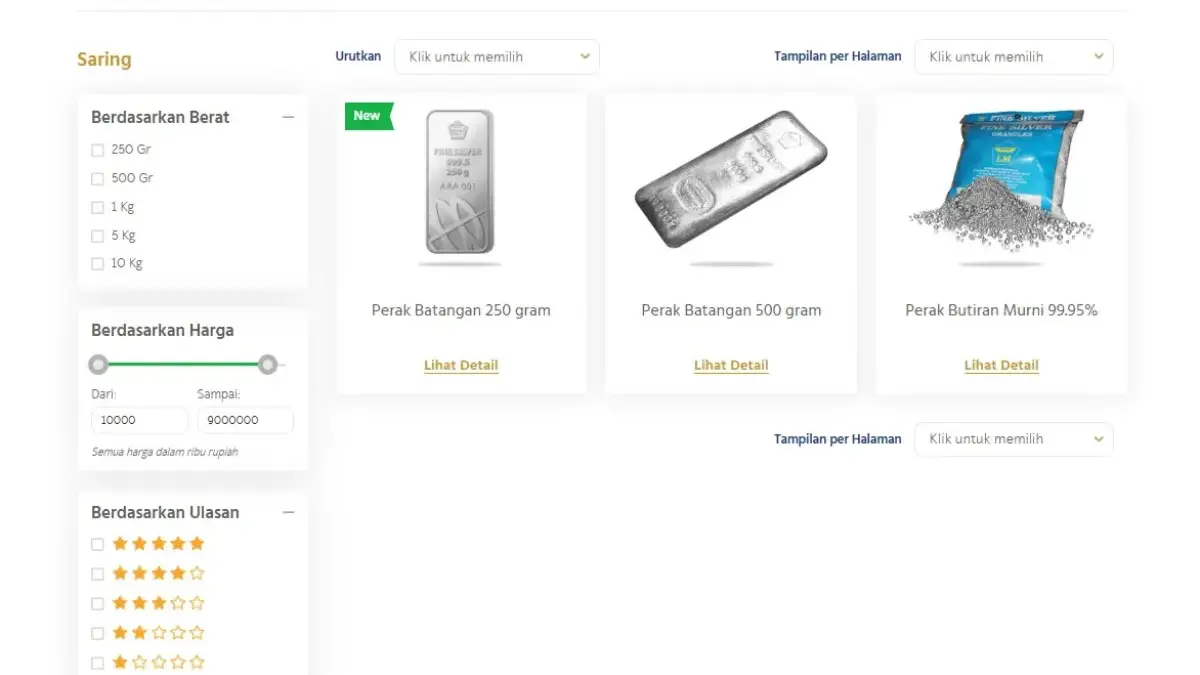Screen dimensions: 1200x675
Task: Click the Perak Butiran Murni product image
Action: 1001,181
